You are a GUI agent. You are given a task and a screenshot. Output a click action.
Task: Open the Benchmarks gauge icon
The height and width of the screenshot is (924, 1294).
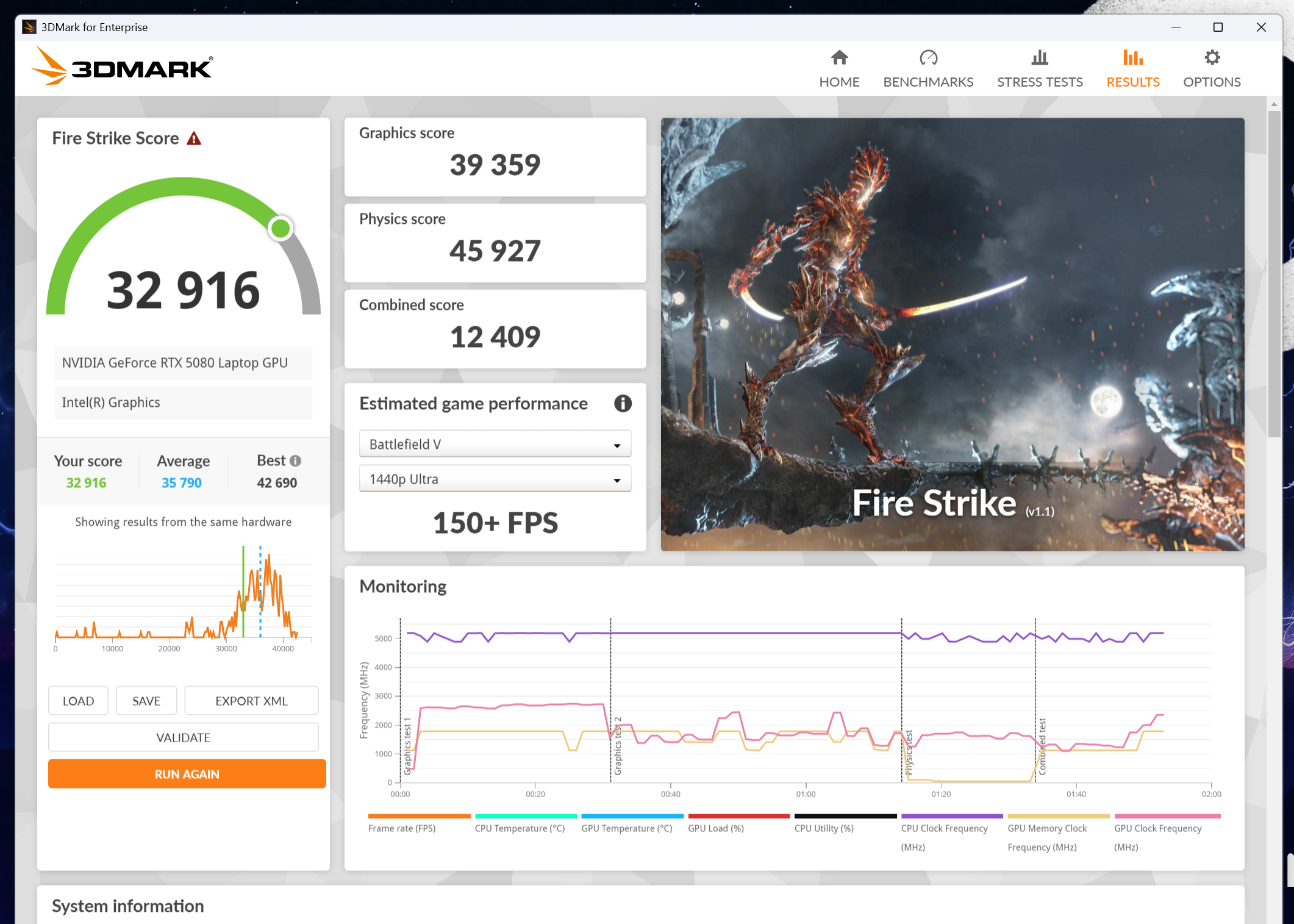click(928, 58)
